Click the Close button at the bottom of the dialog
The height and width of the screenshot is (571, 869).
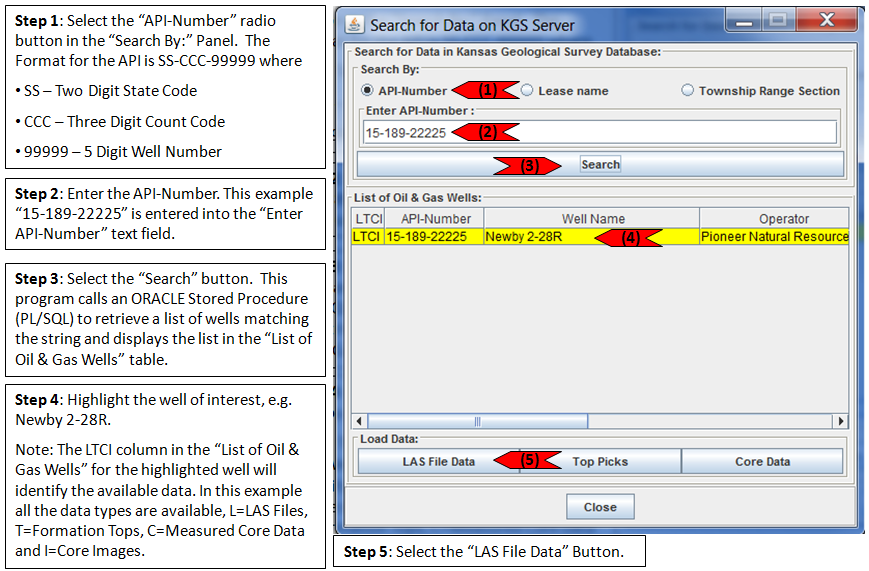[600, 507]
